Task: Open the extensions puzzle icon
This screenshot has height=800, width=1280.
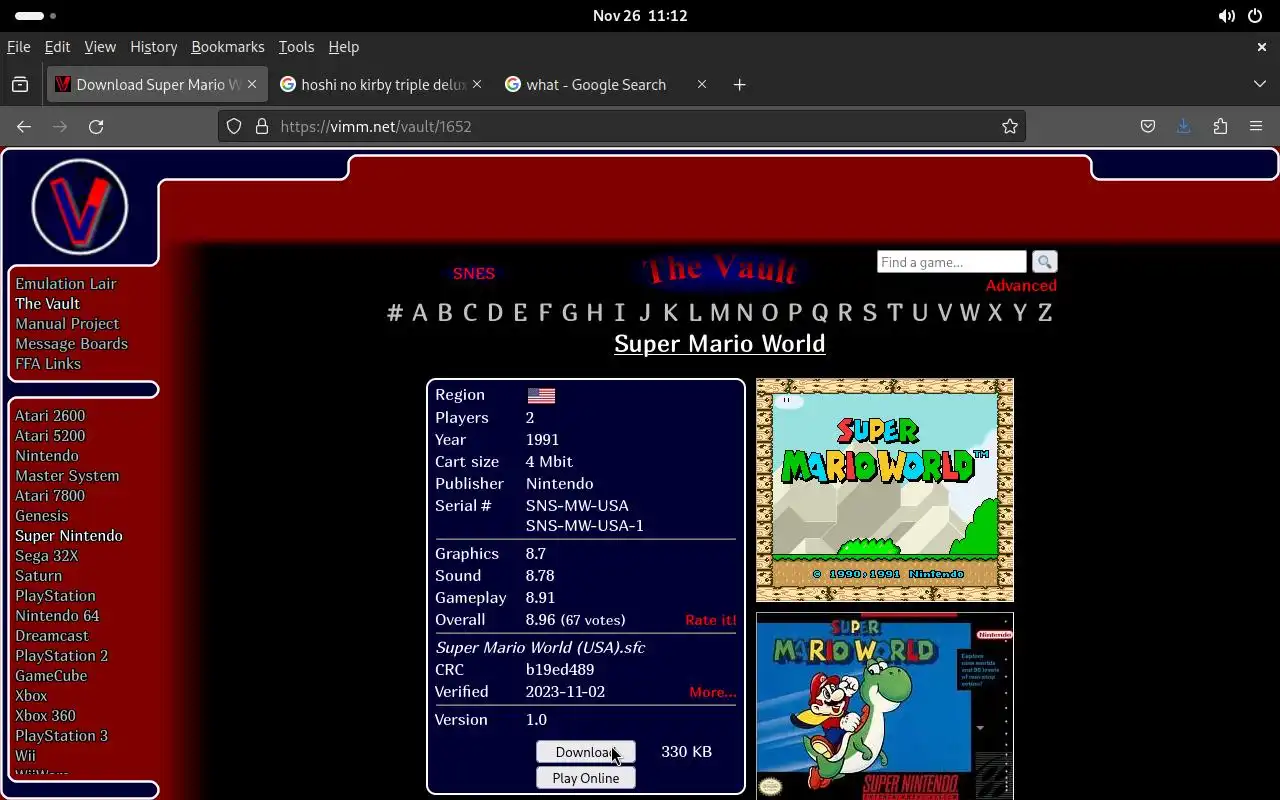Action: (1220, 126)
